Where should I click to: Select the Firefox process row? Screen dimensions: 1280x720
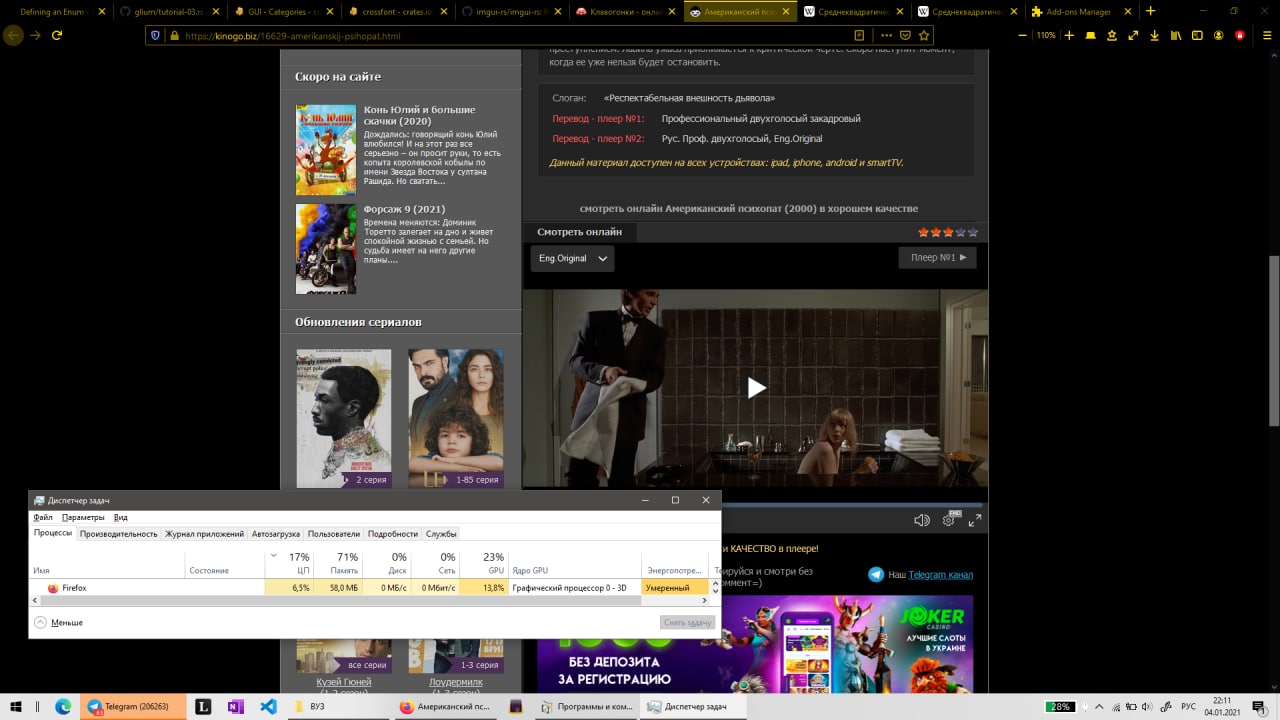(370, 588)
